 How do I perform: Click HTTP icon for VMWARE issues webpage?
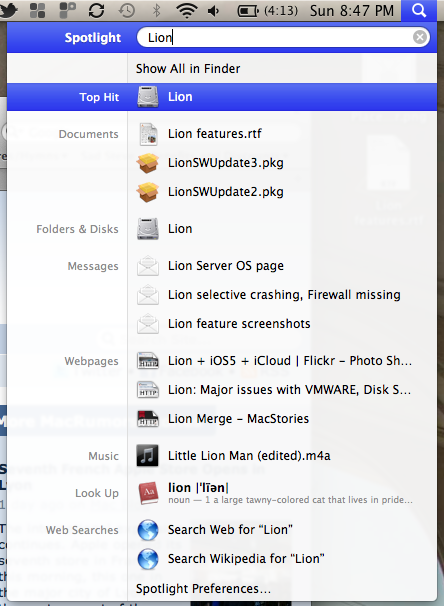pos(148,390)
